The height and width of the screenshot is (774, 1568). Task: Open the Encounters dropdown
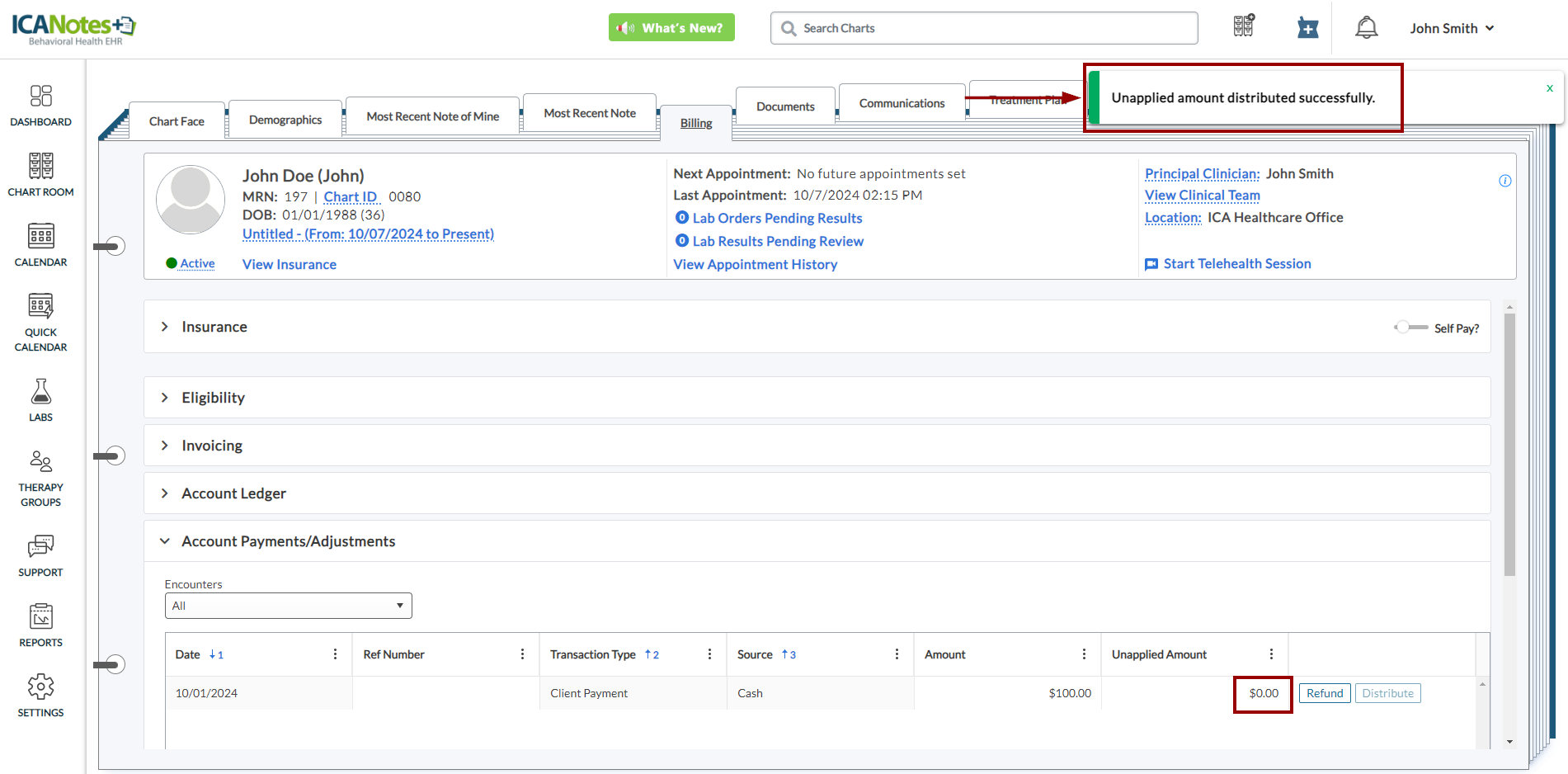click(288, 606)
